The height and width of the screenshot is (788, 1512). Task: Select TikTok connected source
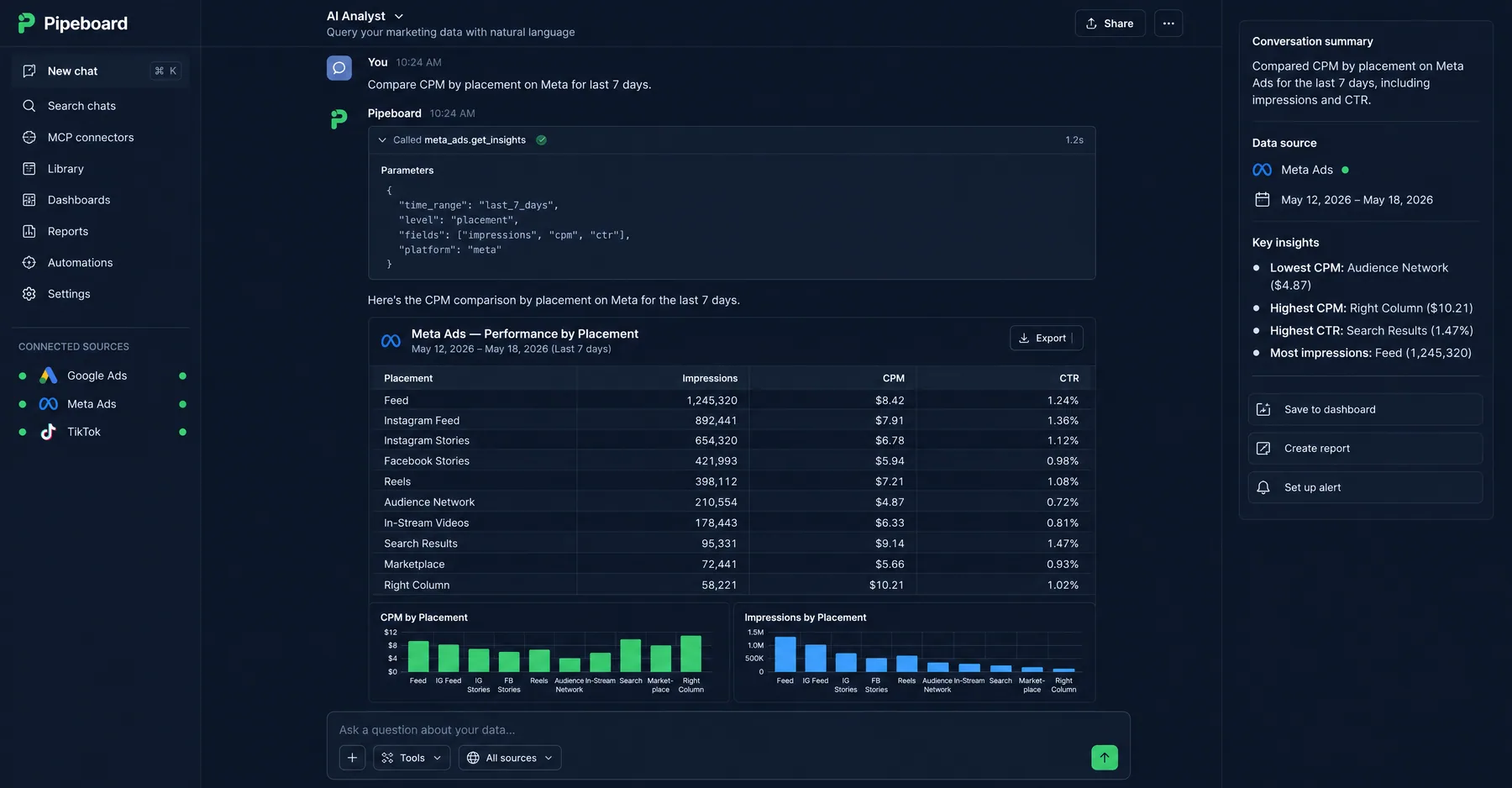point(101,432)
